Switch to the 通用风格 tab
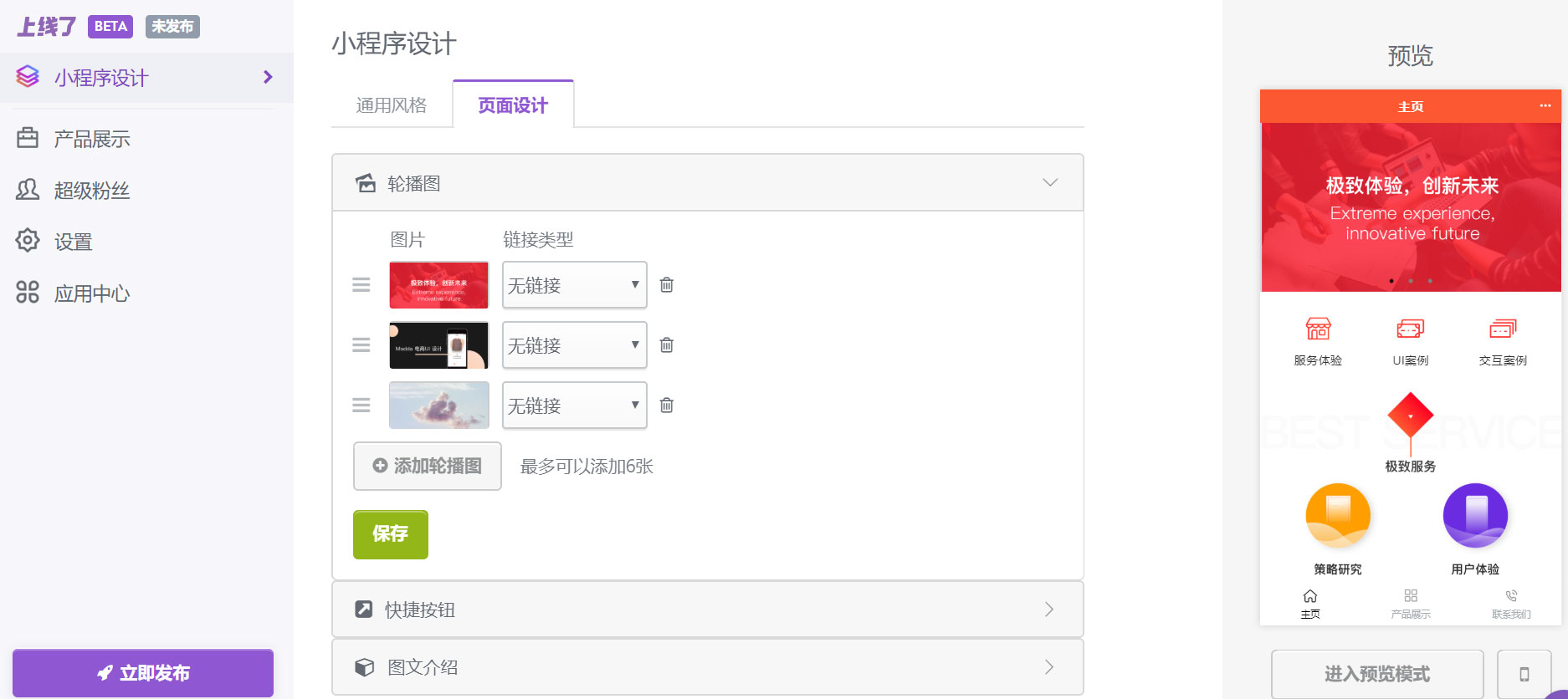 click(x=391, y=105)
